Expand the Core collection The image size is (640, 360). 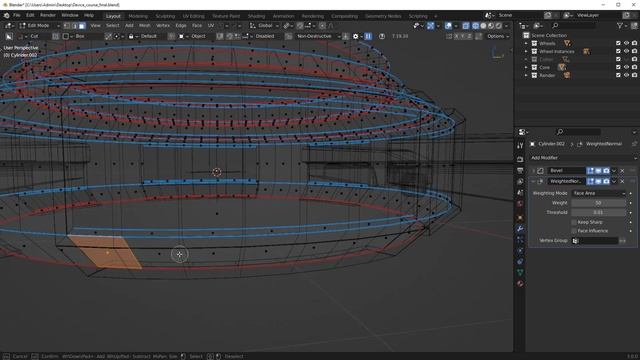526,67
